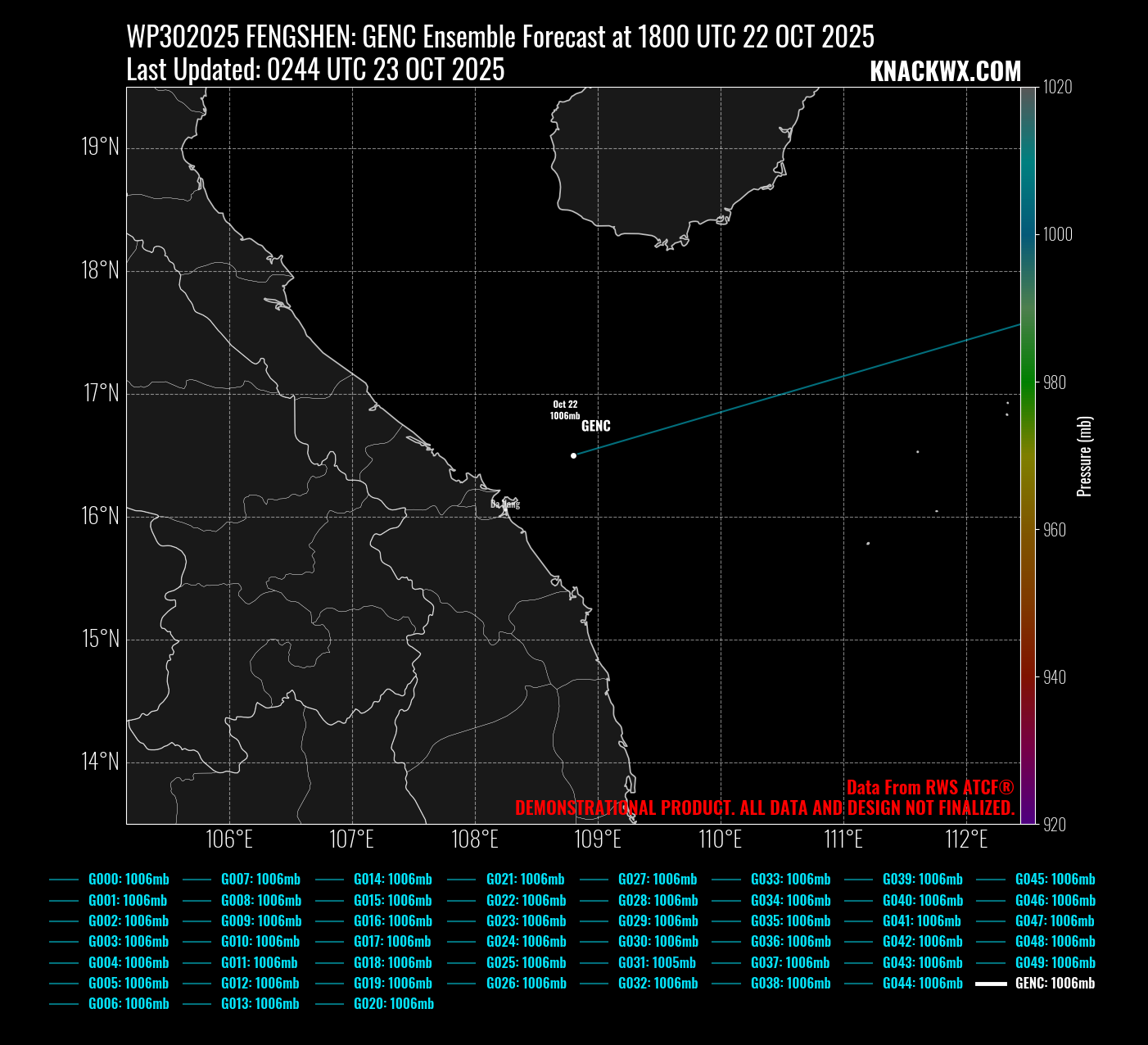This screenshot has height=1045, width=1148.
Task: Click the Oct 22 1006mb annotation on the map
Action: [x=565, y=410]
